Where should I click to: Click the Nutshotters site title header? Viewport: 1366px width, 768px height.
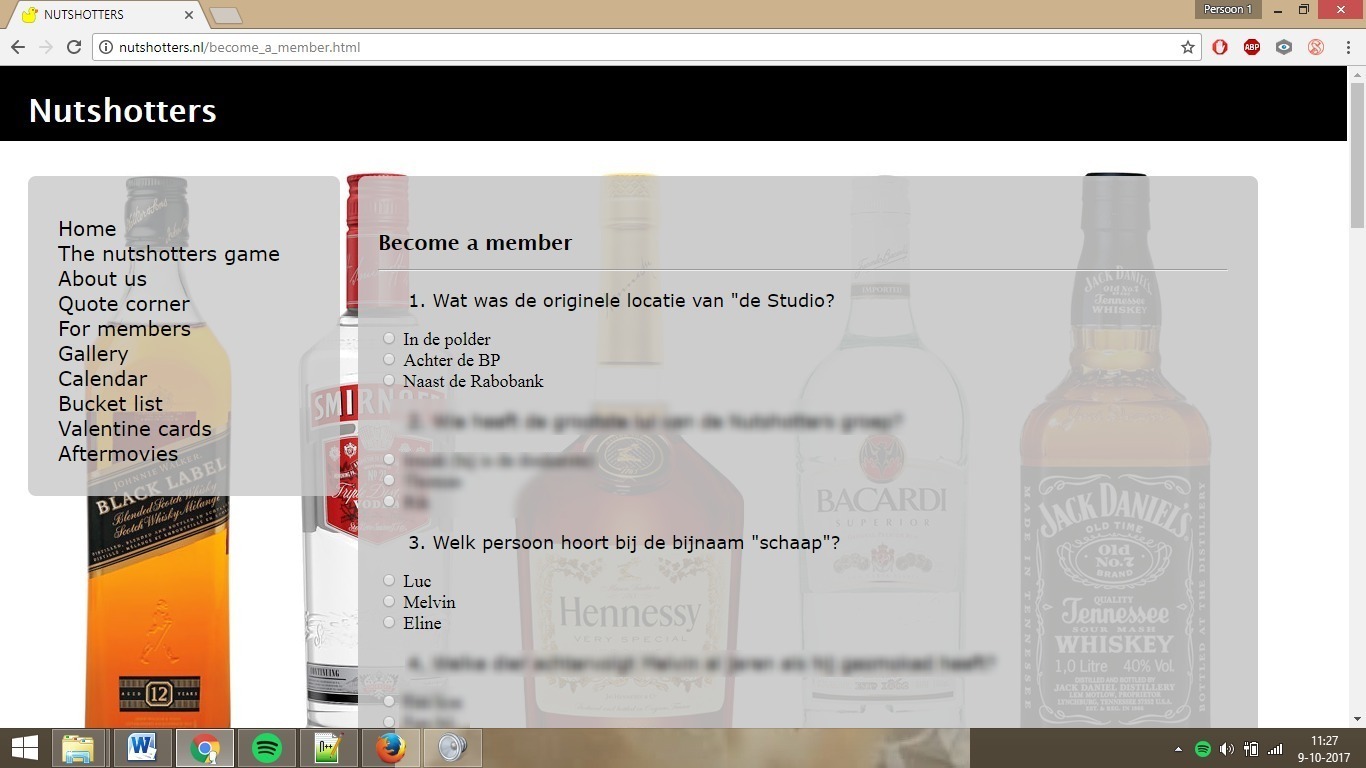[122, 110]
